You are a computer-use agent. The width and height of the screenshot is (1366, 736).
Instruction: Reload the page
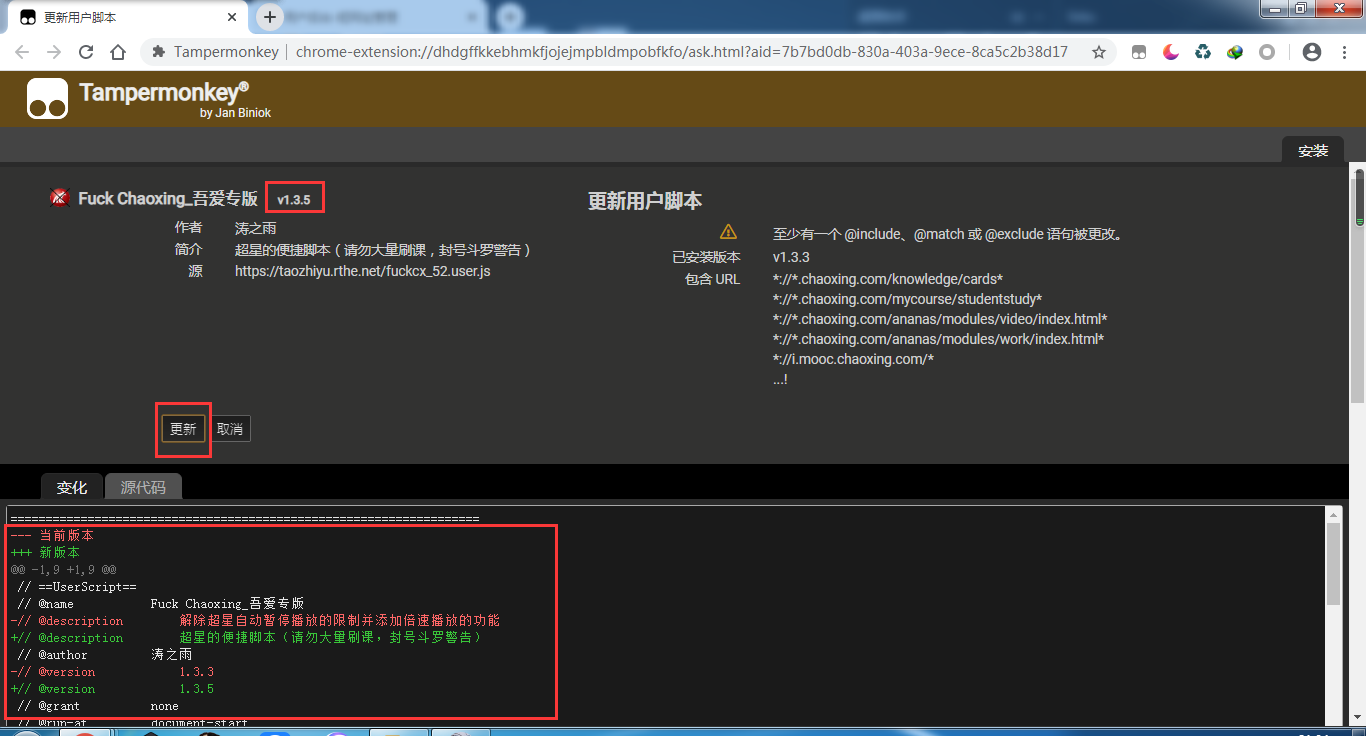(86, 52)
